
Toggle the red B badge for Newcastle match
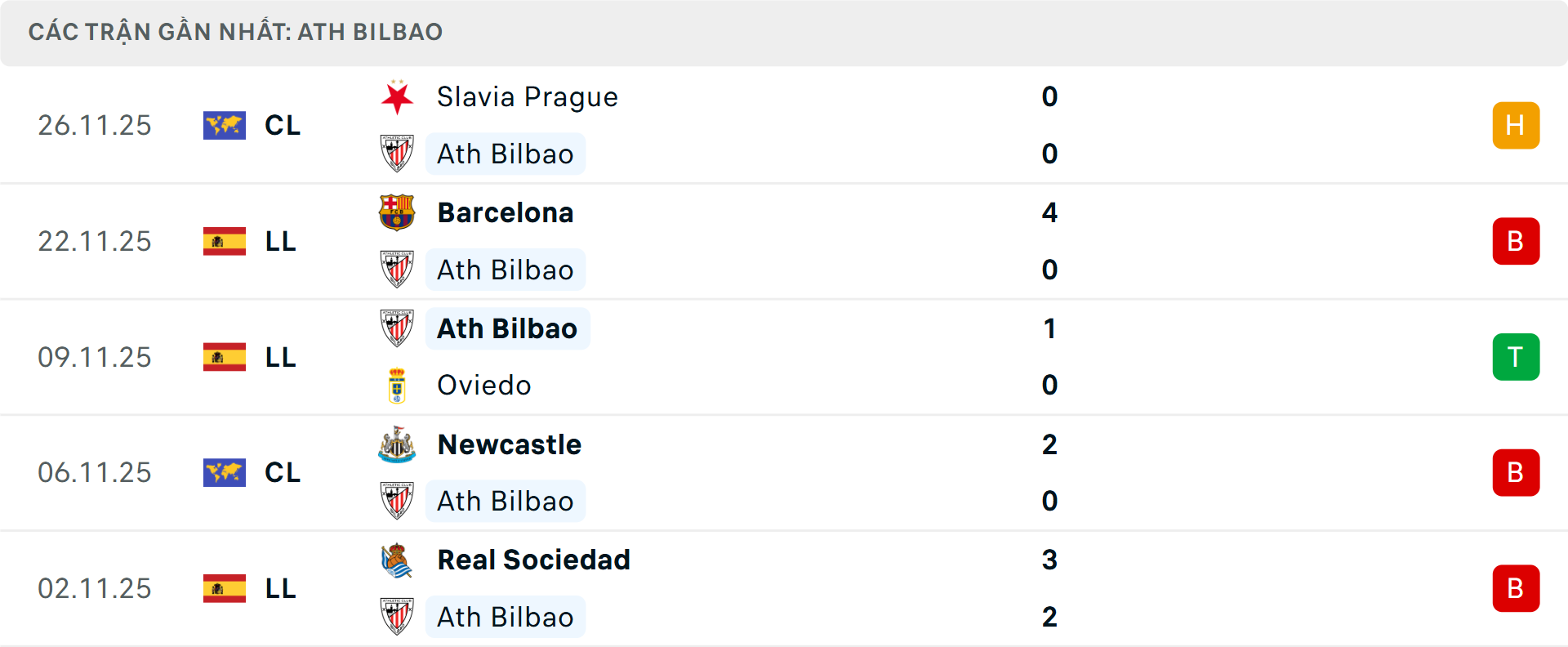(1517, 472)
